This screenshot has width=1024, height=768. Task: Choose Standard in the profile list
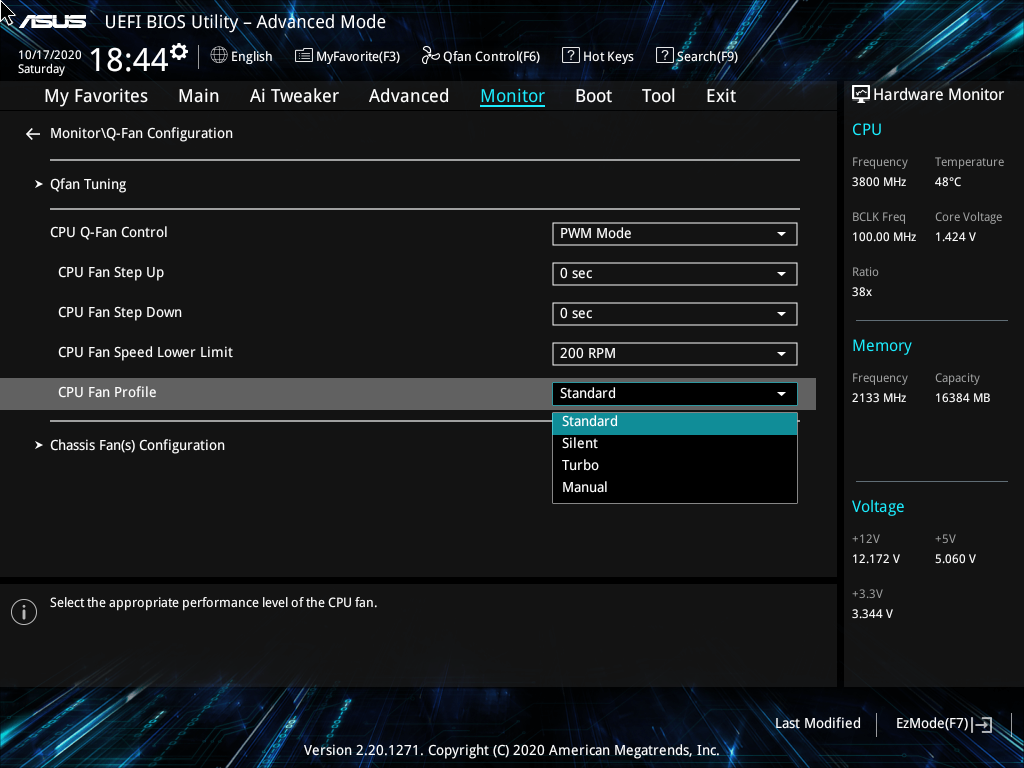(x=675, y=422)
